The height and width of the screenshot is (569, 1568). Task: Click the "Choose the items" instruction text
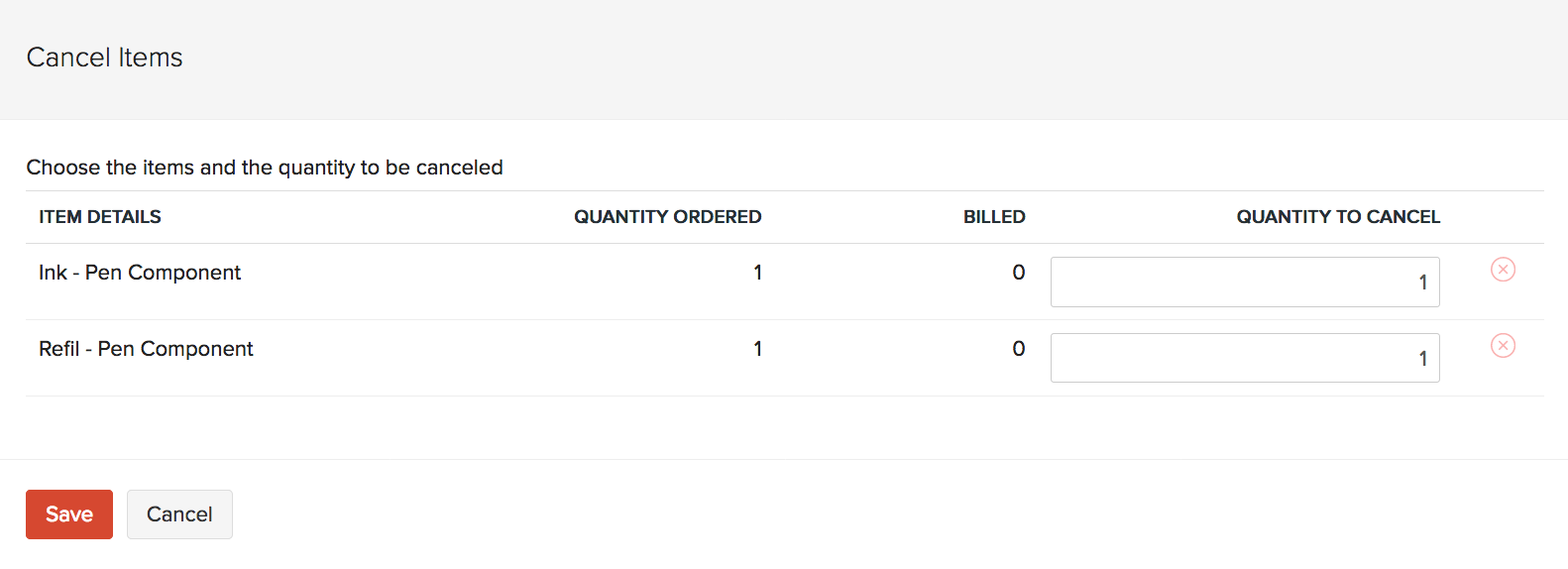pos(265,168)
